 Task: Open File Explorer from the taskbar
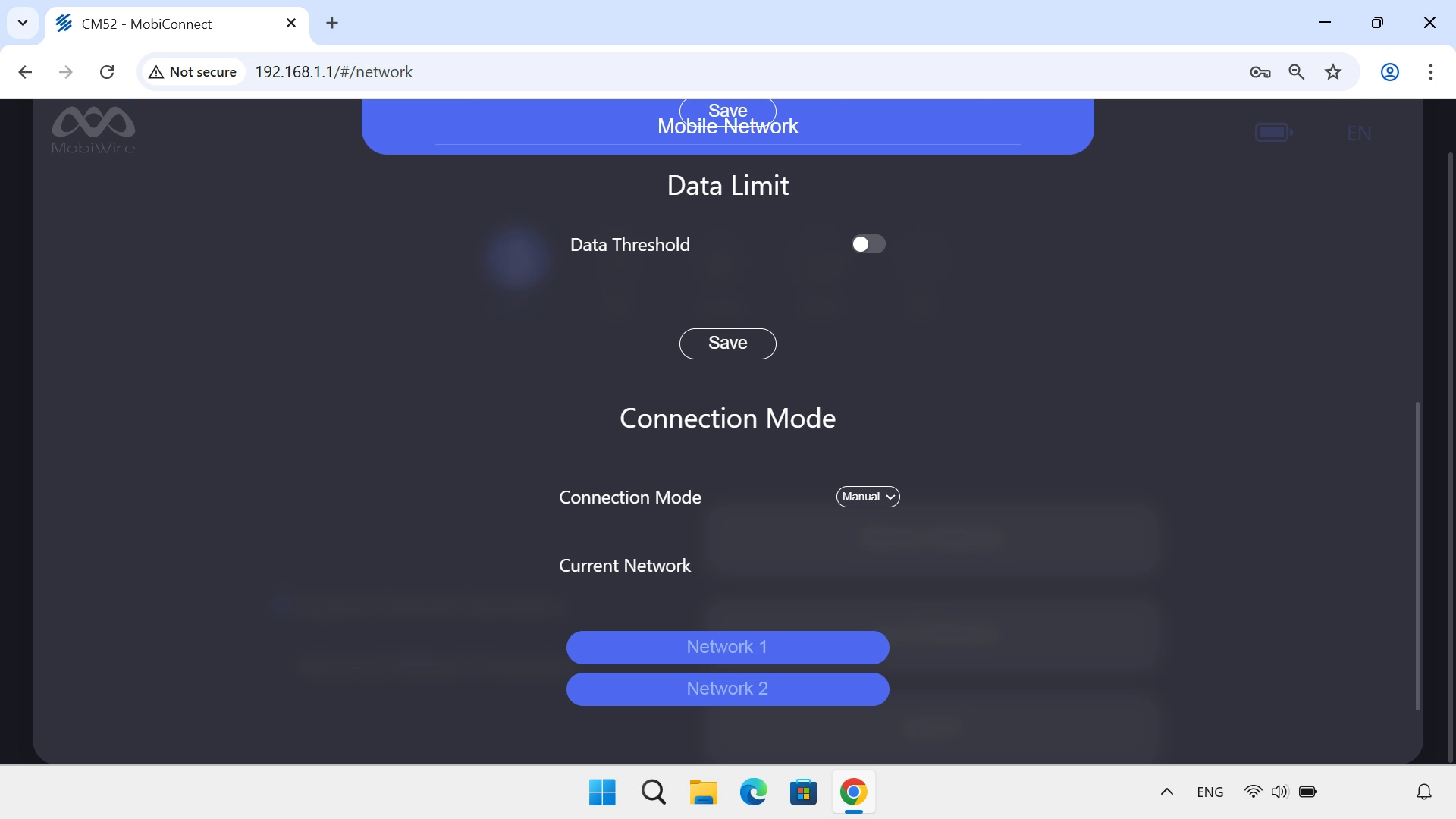tap(703, 792)
